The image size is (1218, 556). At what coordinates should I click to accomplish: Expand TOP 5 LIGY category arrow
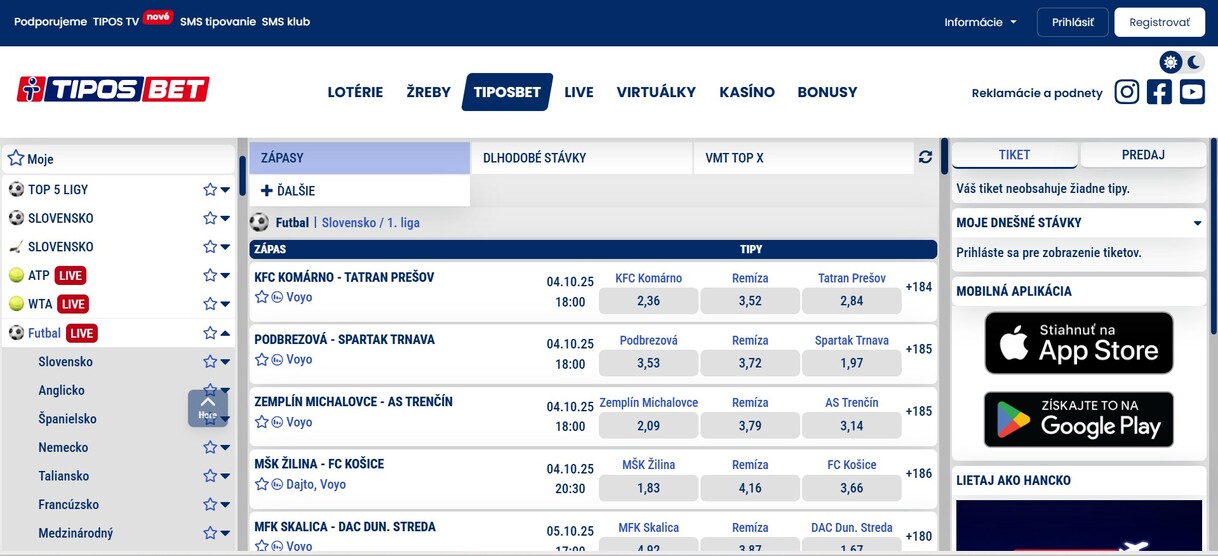pyautogui.click(x=225, y=190)
